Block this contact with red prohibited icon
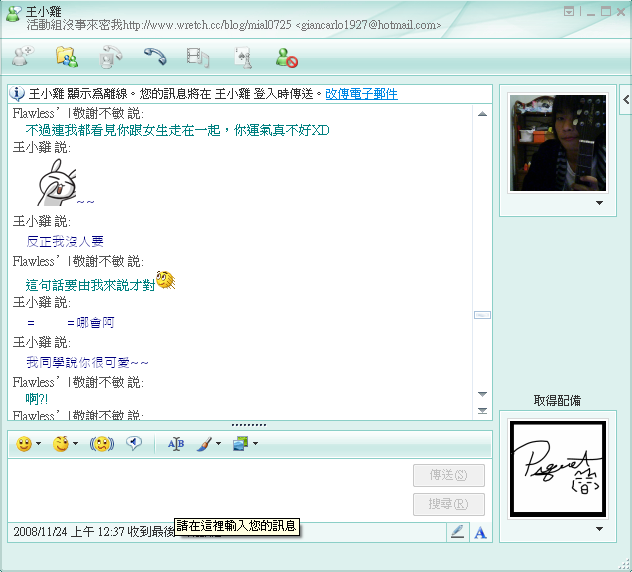632x572 pixels. (x=287, y=58)
